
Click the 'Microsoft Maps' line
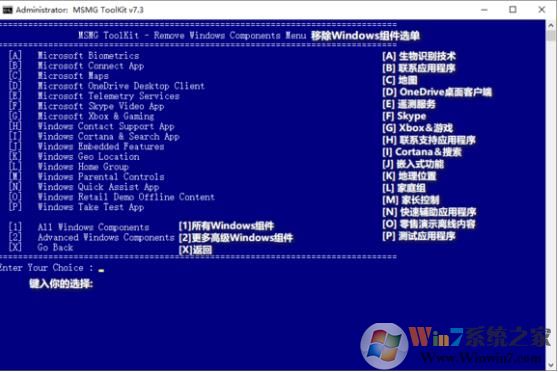point(73,76)
